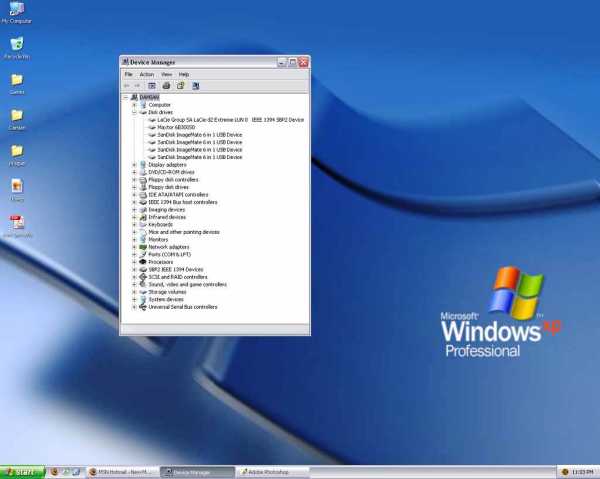Click the toolbar icon between Print and Scan
The height and width of the screenshot is (479, 600).
coord(181,86)
